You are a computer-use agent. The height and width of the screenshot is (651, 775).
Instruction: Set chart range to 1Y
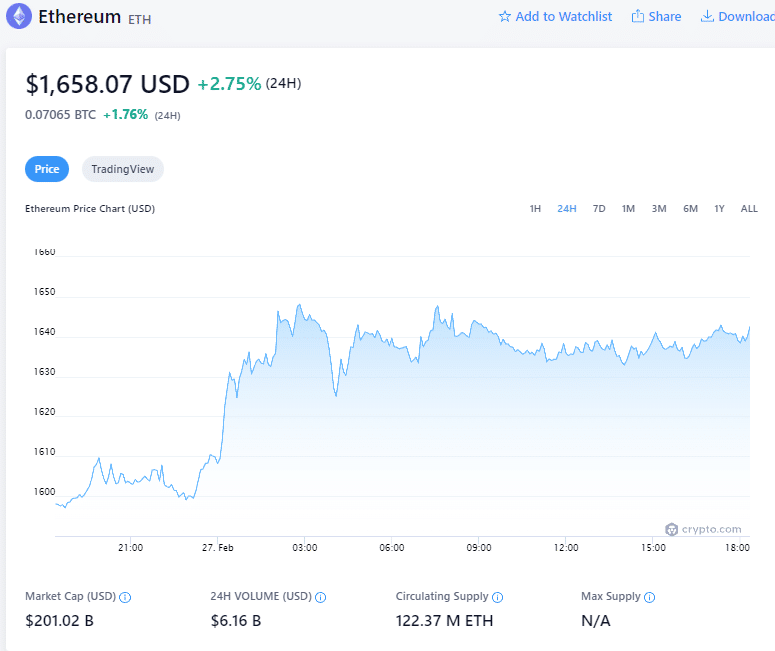click(x=719, y=209)
